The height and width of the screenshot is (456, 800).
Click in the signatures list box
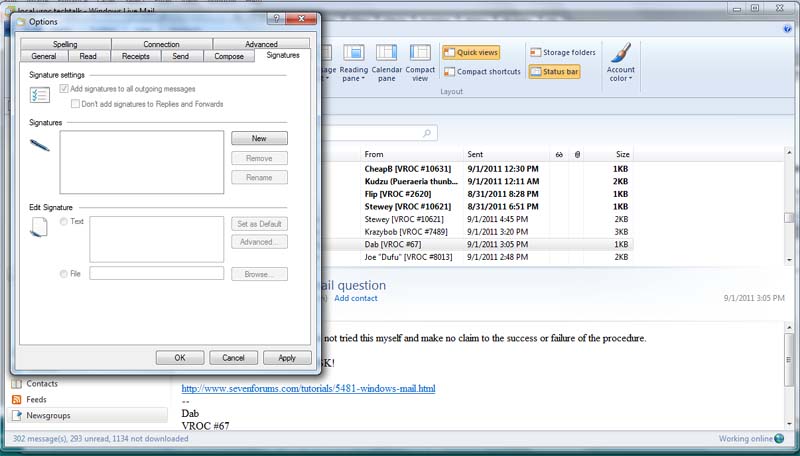(x=142, y=162)
